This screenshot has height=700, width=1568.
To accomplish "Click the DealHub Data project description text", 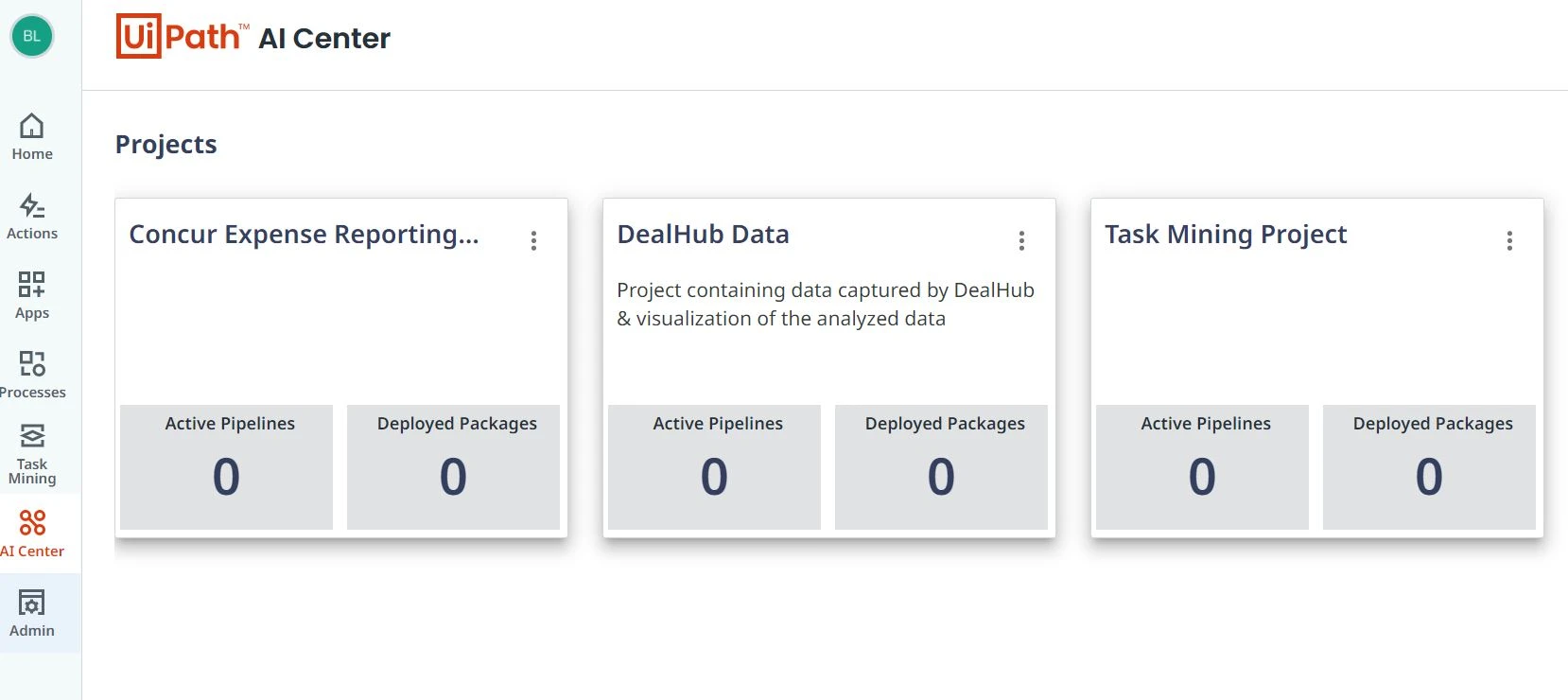I will click(x=826, y=305).
